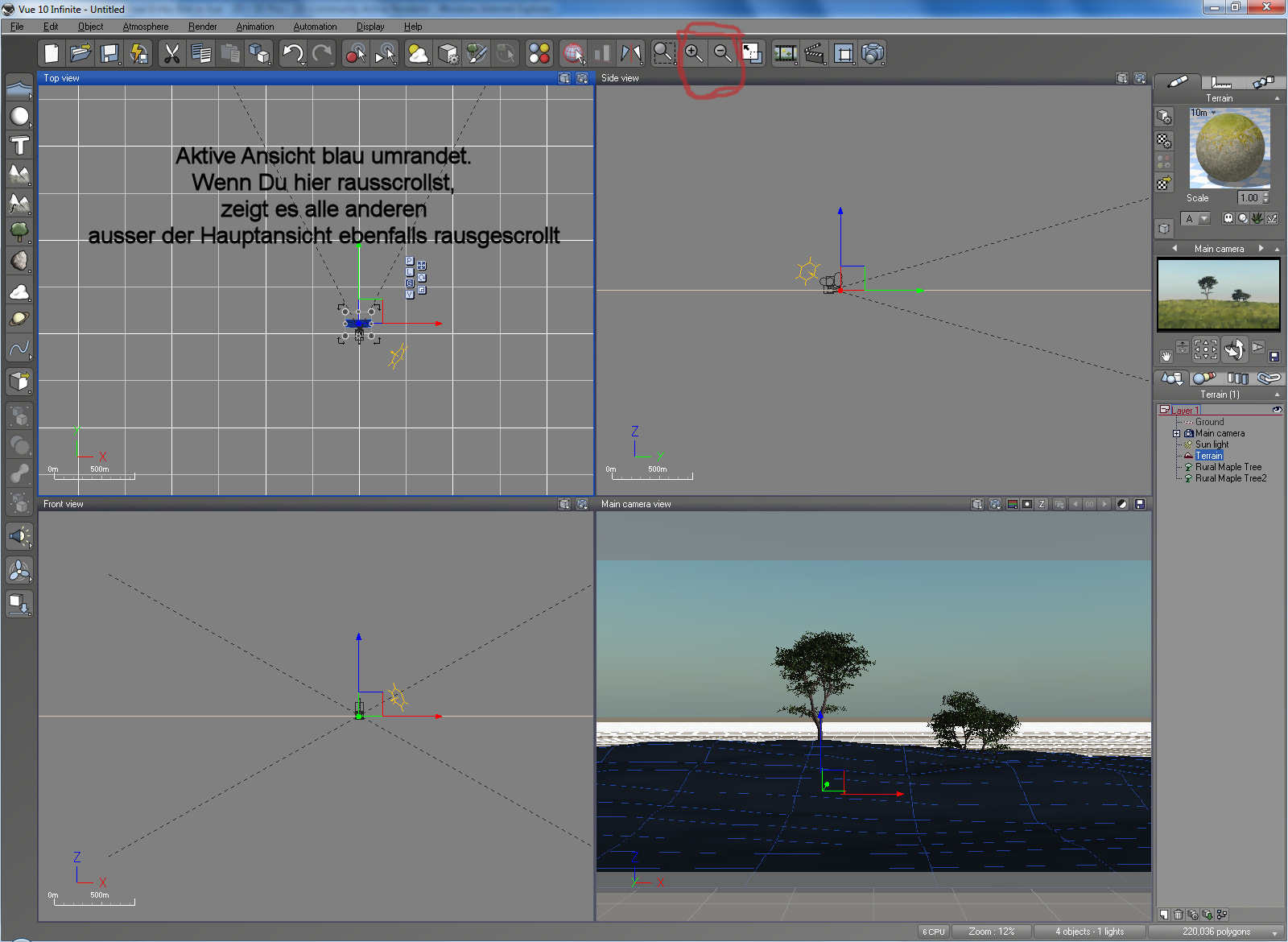
Task: Add a plant using the tree icon
Action: 19,233
